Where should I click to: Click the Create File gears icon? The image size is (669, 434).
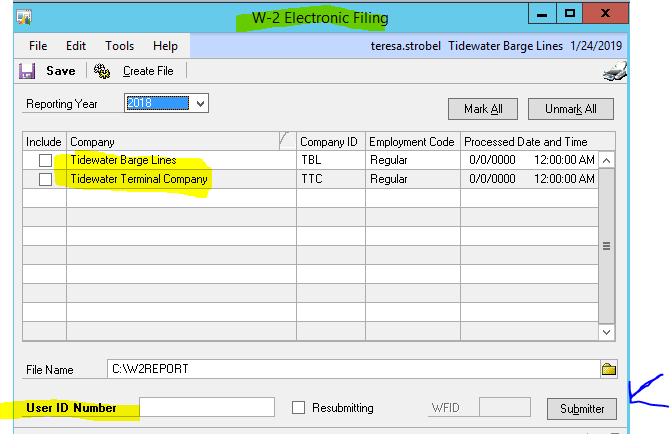(102, 71)
